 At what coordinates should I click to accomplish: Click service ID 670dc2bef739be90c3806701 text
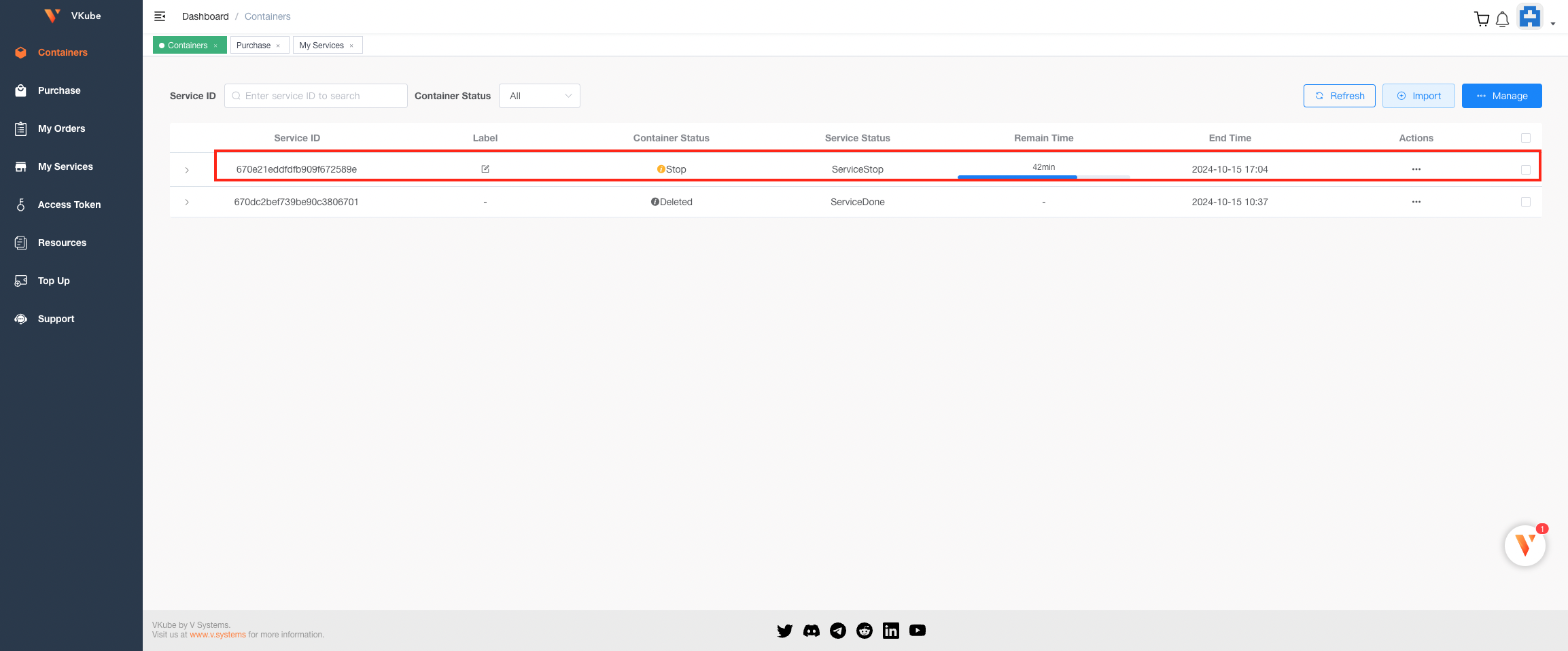click(296, 202)
